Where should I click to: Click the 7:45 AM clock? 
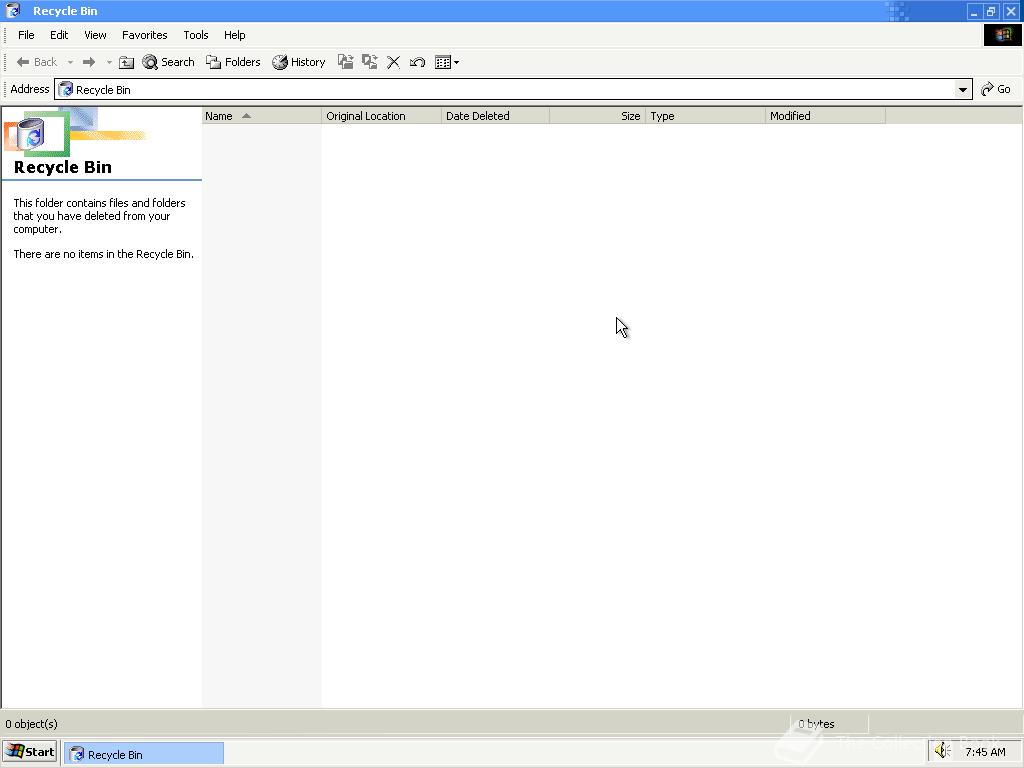pos(985,752)
